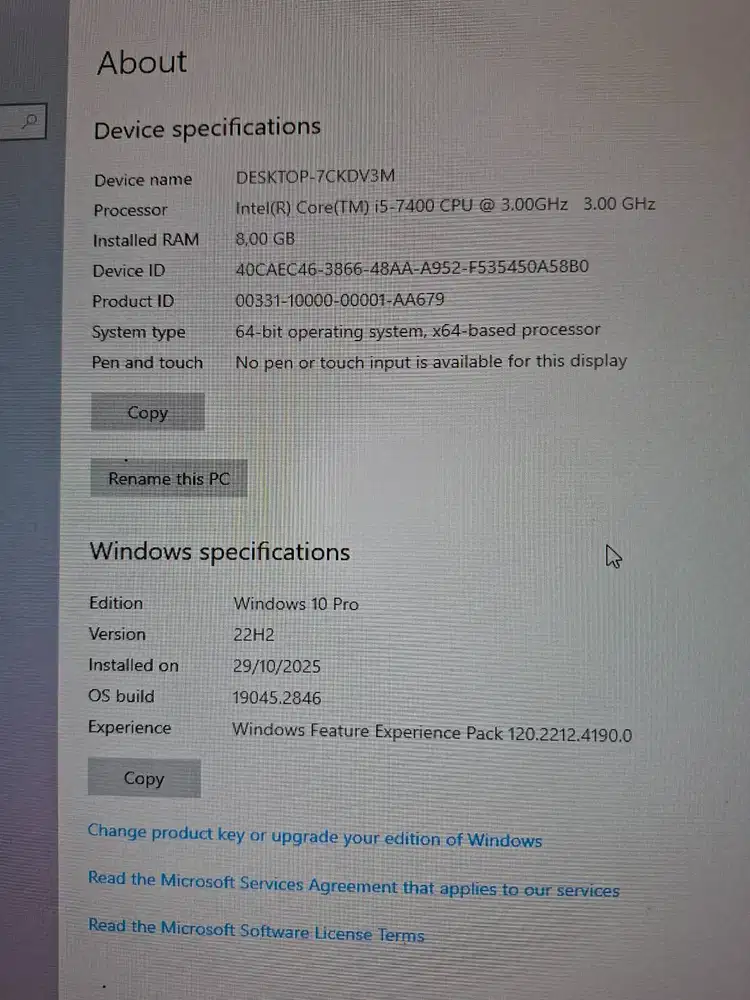
Task: Click the Pen and touch label
Action: [x=147, y=362]
